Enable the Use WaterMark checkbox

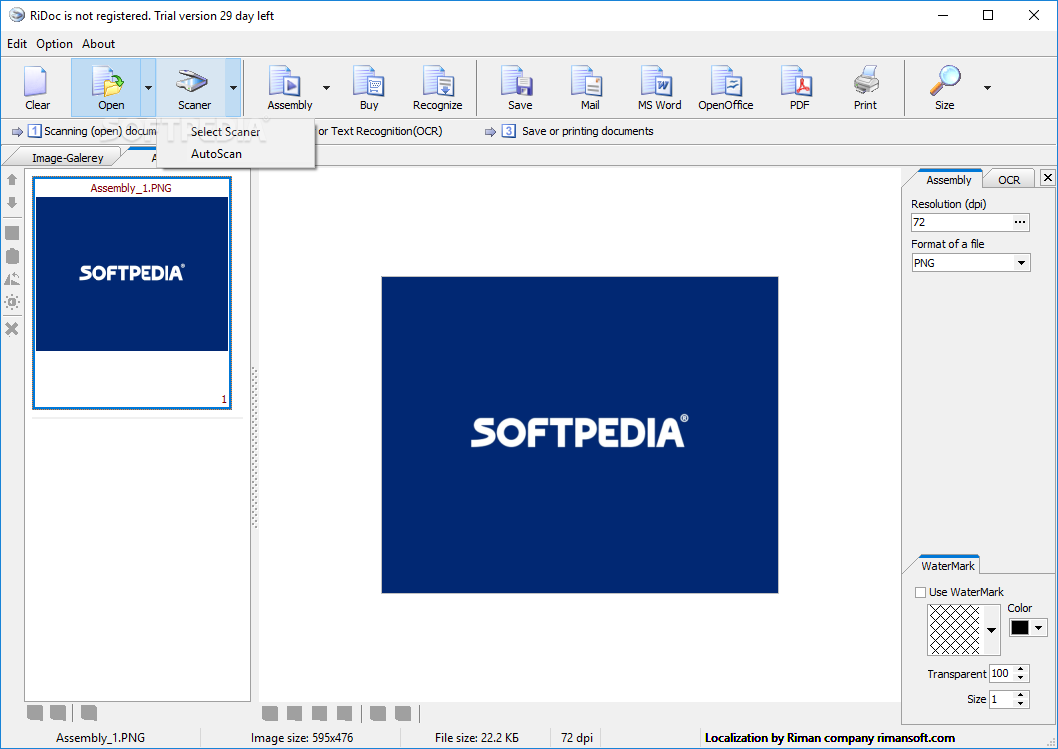coord(920,592)
